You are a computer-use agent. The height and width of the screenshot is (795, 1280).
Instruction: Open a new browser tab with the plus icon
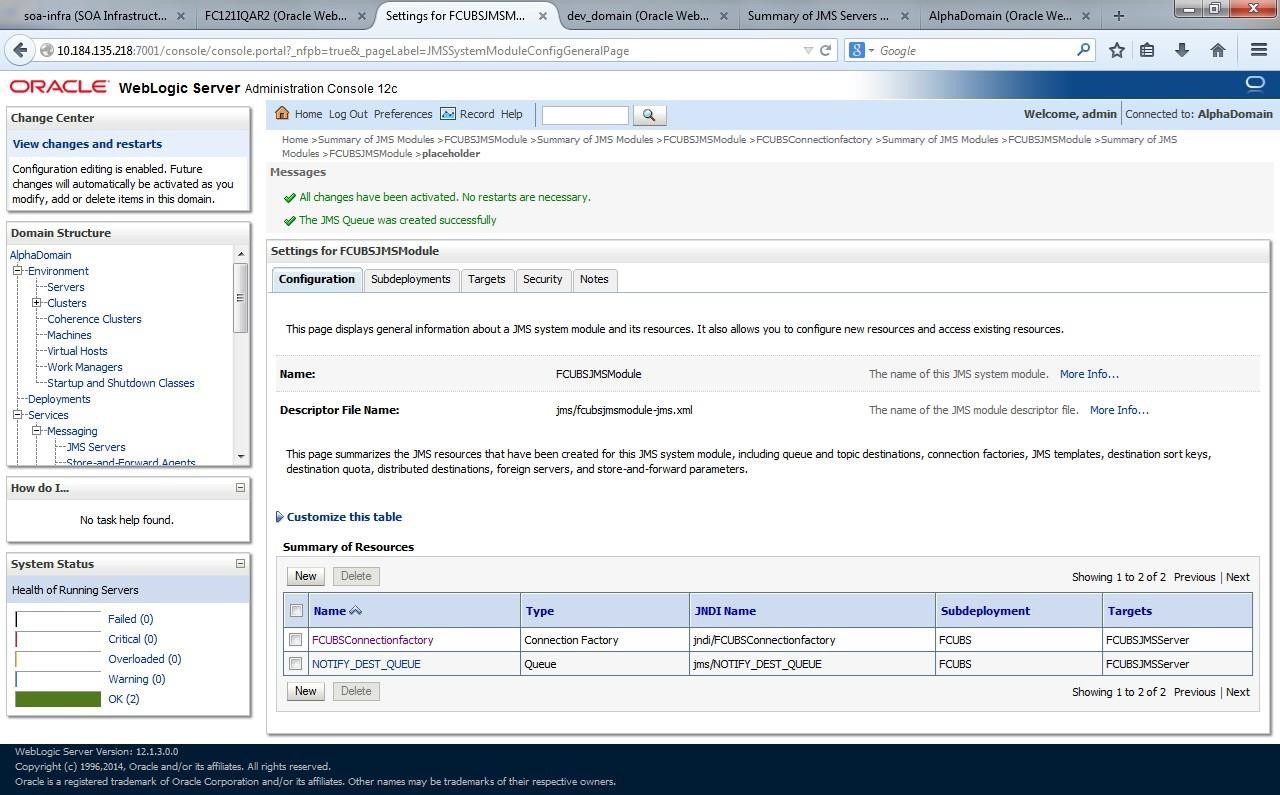[x=1118, y=16]
